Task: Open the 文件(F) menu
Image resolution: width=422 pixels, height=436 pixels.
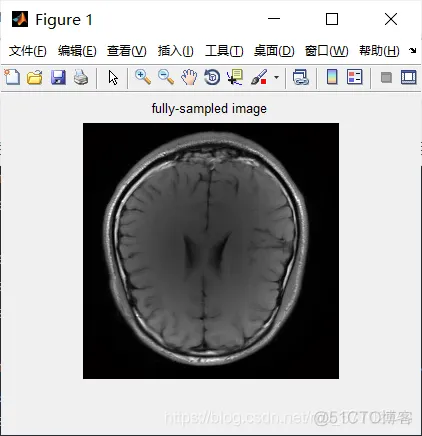Action: point(28,51)
